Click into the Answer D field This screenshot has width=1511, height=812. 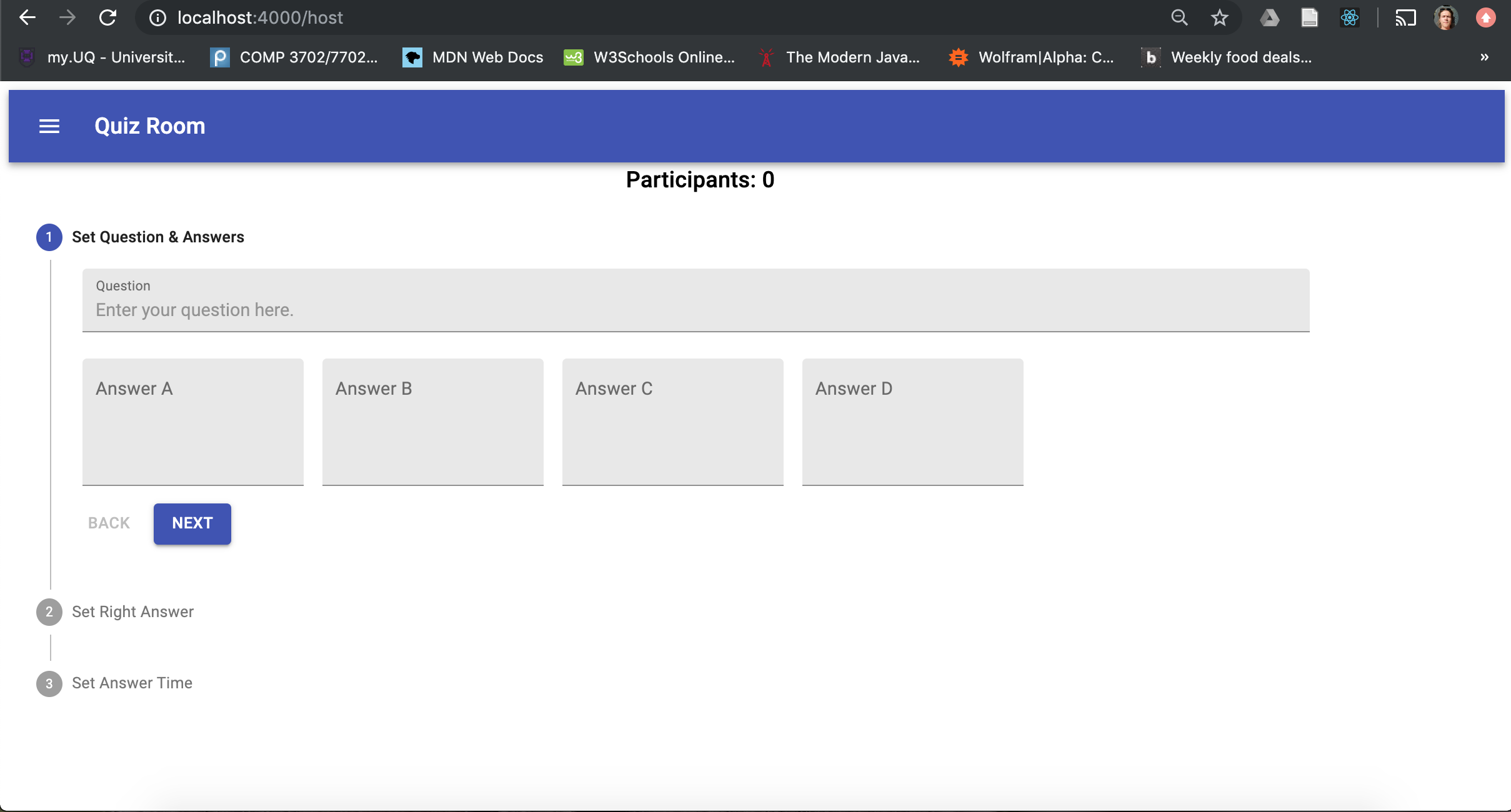(x=913, y=422)
